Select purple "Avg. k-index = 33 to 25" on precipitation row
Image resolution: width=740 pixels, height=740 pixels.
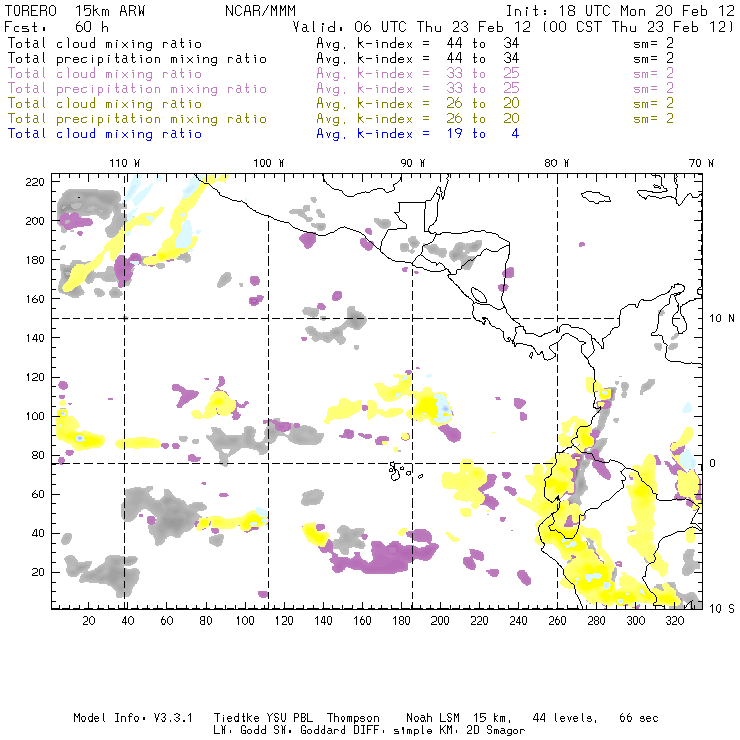pyautogui.click(x=418, y=89)
